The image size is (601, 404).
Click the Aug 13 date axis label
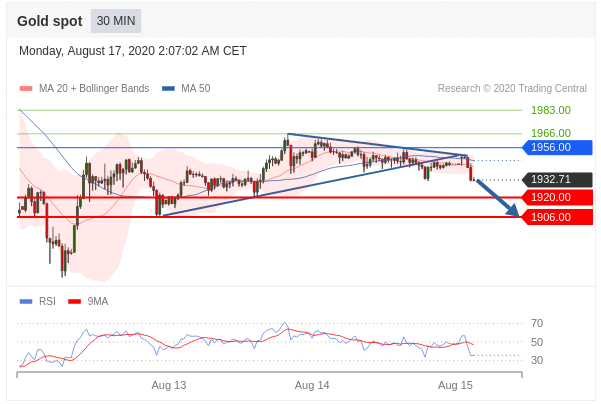[x=169, y=385]
